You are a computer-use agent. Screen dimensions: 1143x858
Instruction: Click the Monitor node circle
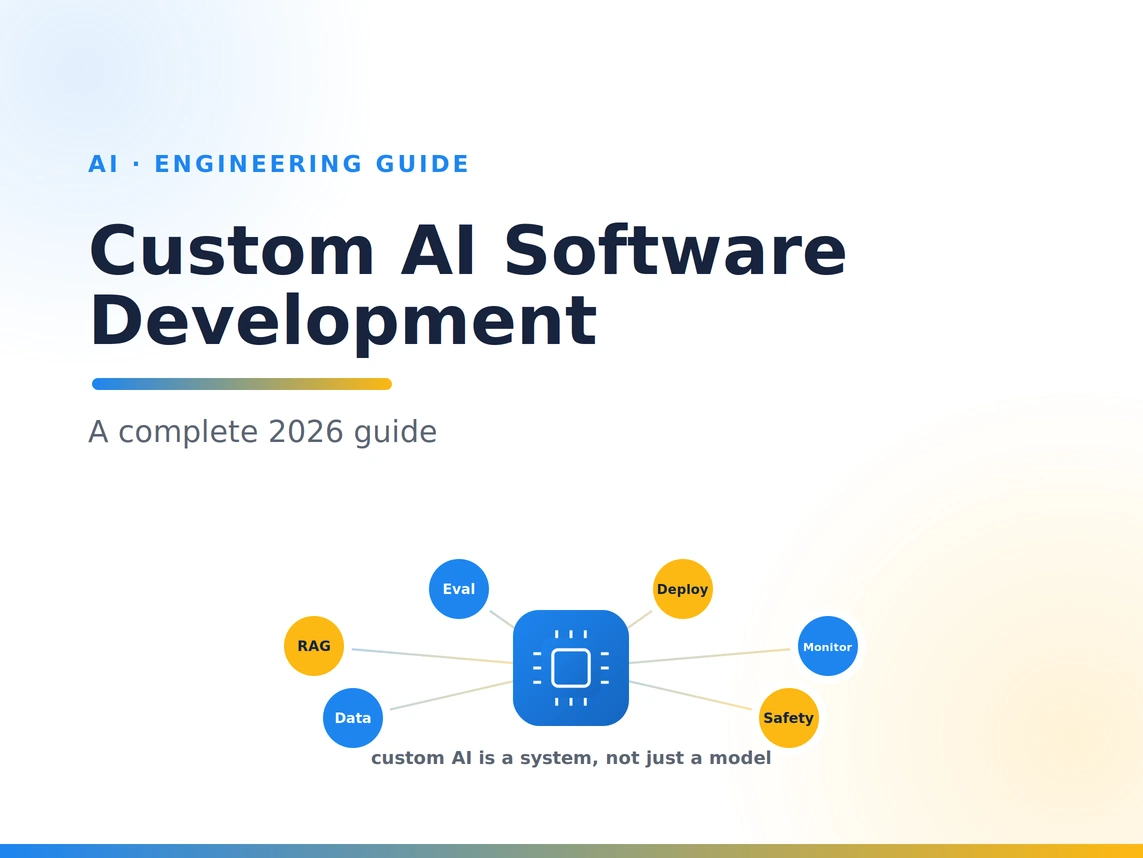[827, 646]
